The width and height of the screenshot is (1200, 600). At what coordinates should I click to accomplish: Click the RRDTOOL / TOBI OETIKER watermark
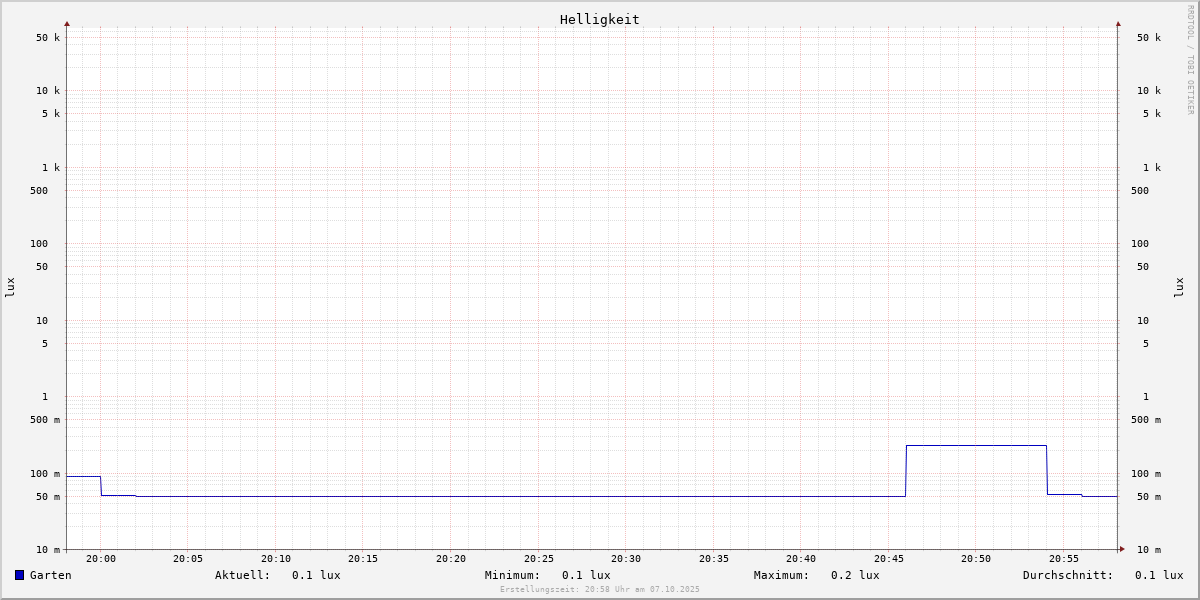pyautogui.click(x=1190, y=60)
